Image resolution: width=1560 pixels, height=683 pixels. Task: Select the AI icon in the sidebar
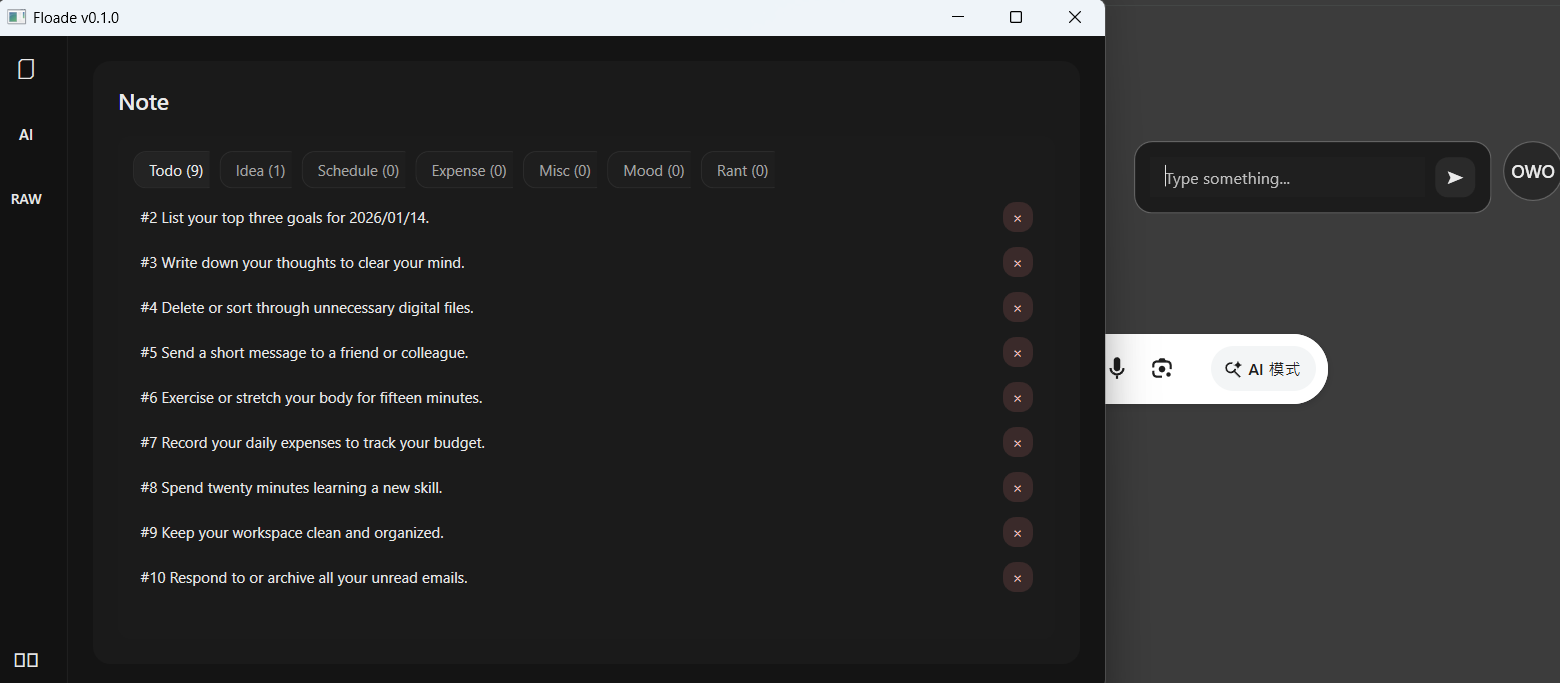click(x=25, y=134)
